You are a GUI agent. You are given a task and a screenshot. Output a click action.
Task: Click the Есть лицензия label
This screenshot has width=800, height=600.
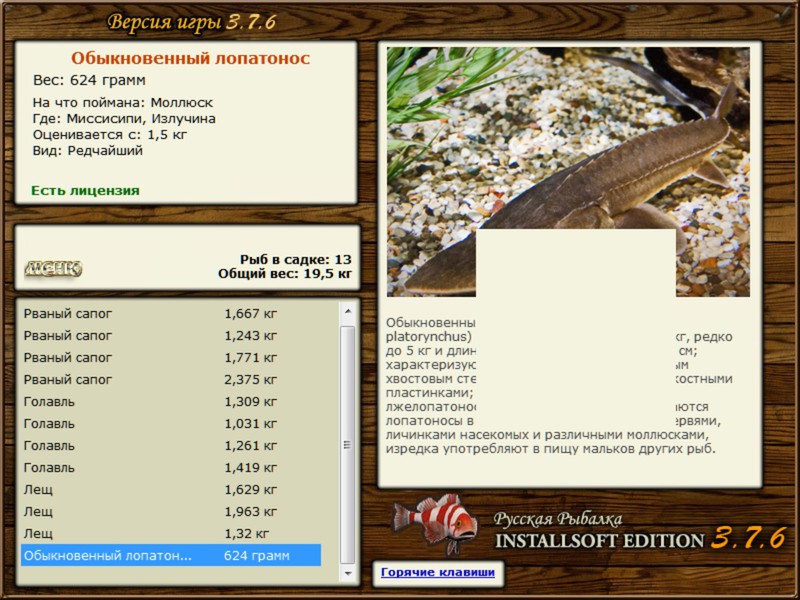(x=85, y=190)
